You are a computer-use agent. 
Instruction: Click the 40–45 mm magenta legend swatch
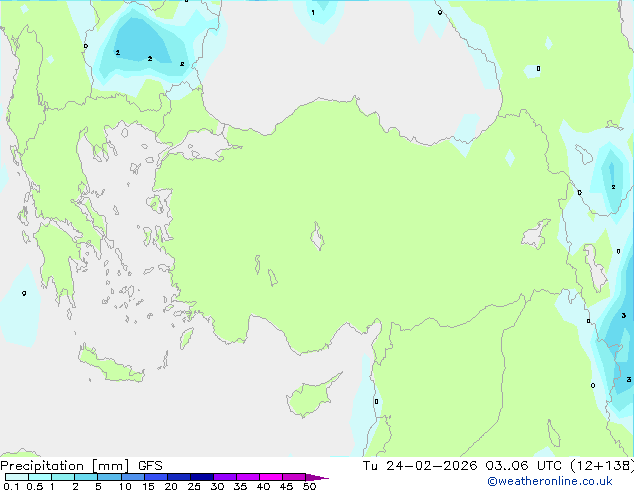click(271, 477)
